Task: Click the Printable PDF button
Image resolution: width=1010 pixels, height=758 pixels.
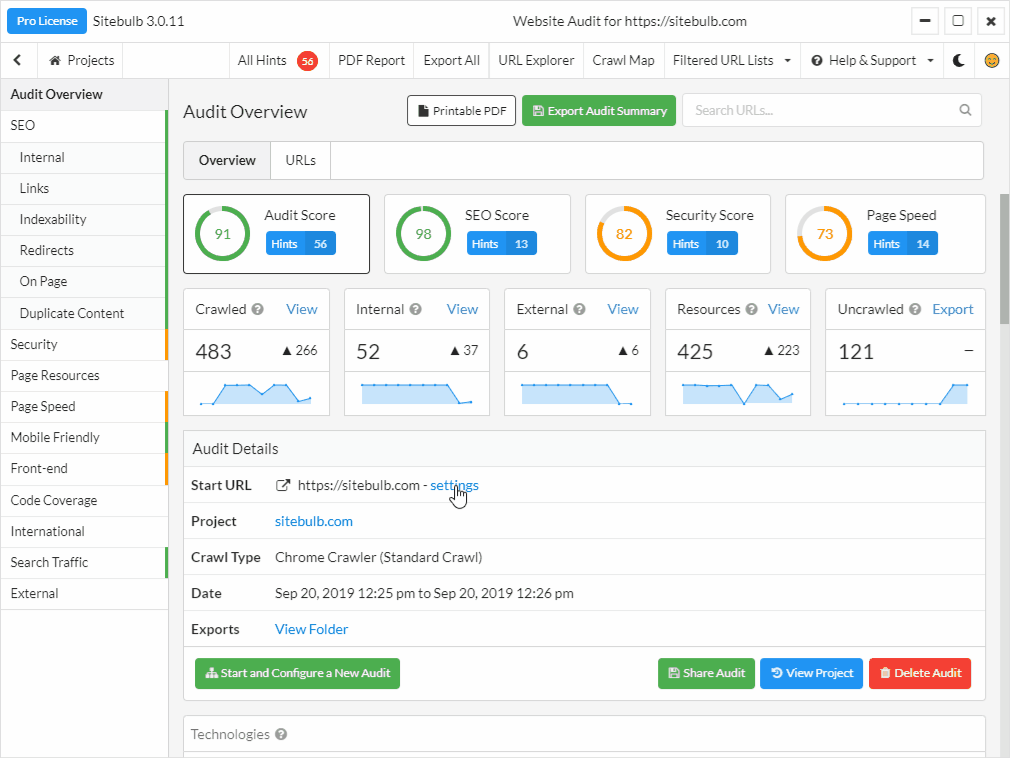Action: coord(461,111)
